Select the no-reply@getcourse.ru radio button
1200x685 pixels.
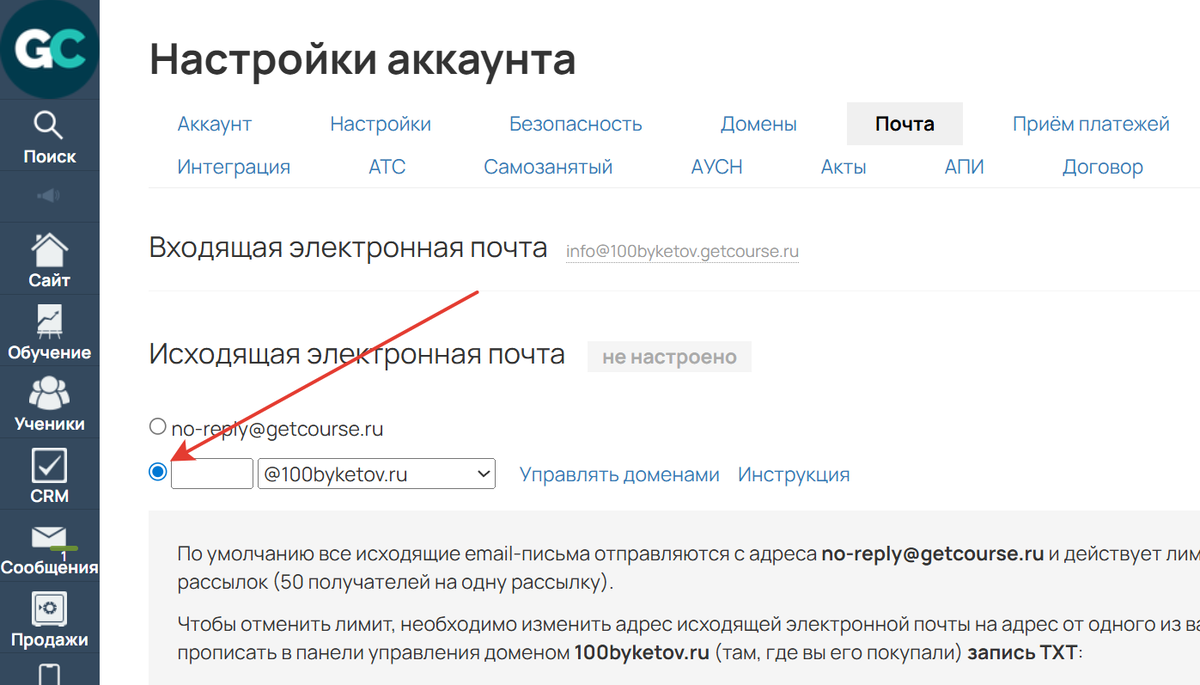click(x=157, y=425)
